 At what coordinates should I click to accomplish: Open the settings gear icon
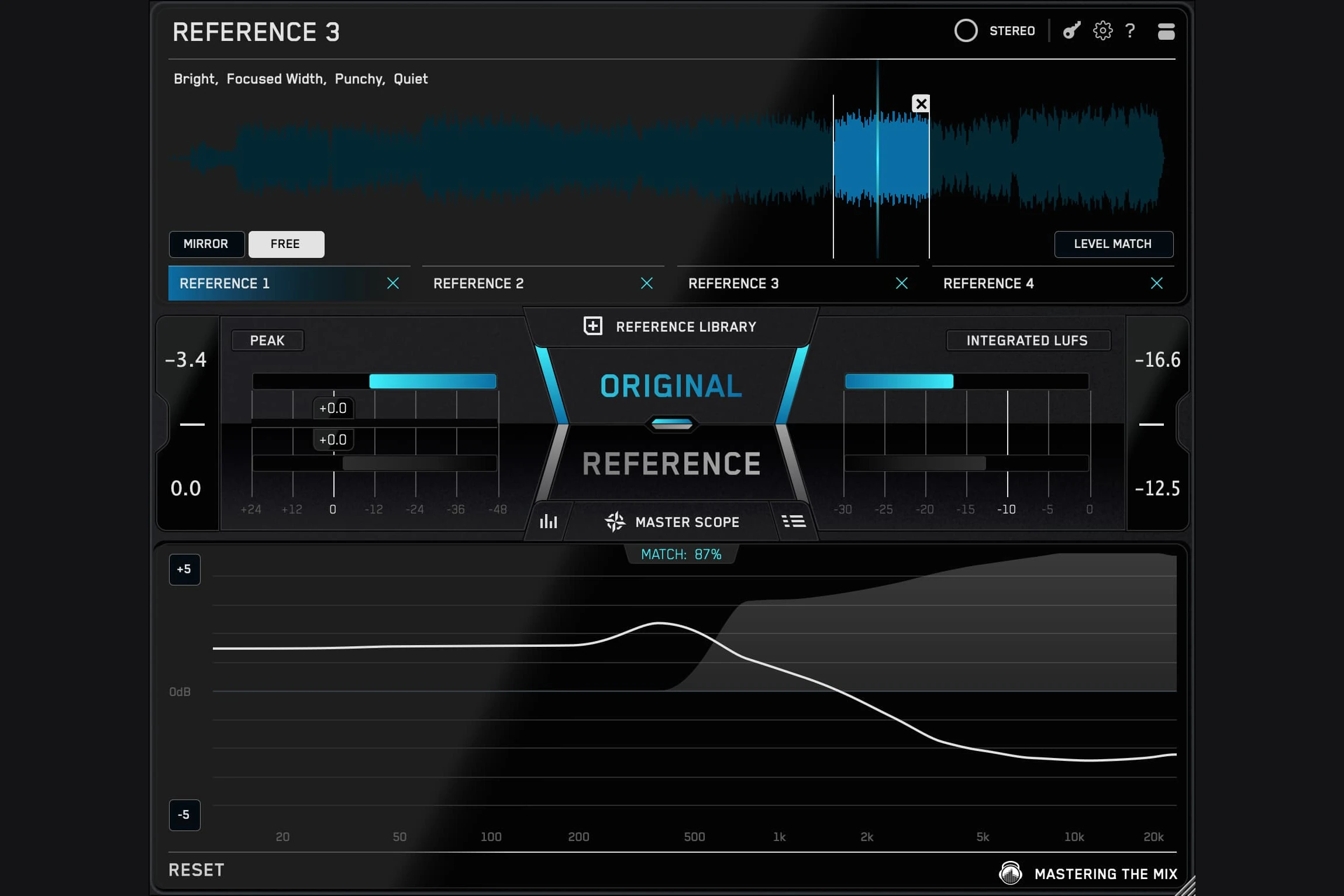pyautogui.click(x=1102, y=30)
